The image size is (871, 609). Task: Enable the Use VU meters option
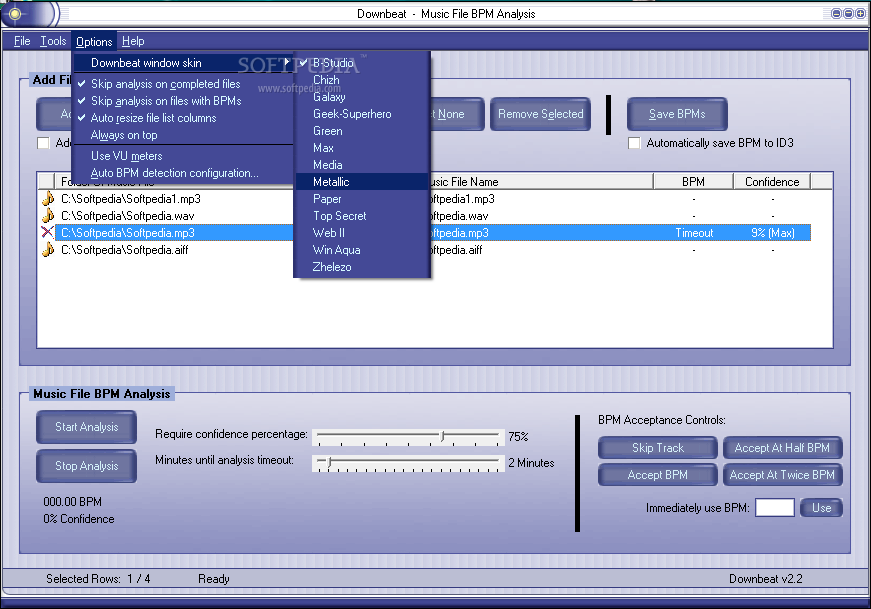[x=183, y=156]
